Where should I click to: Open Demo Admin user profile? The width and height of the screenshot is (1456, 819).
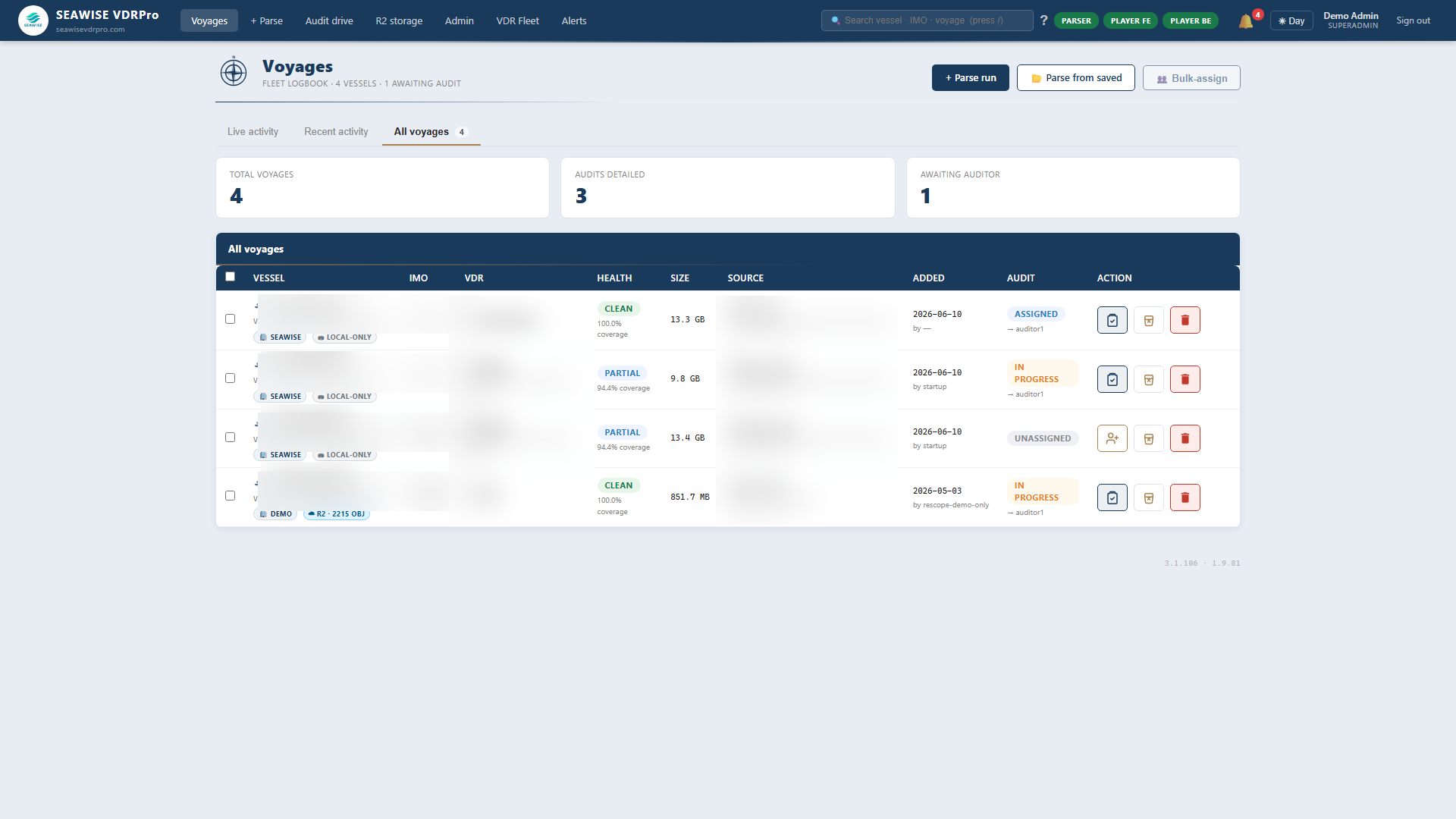(1351, 20)
